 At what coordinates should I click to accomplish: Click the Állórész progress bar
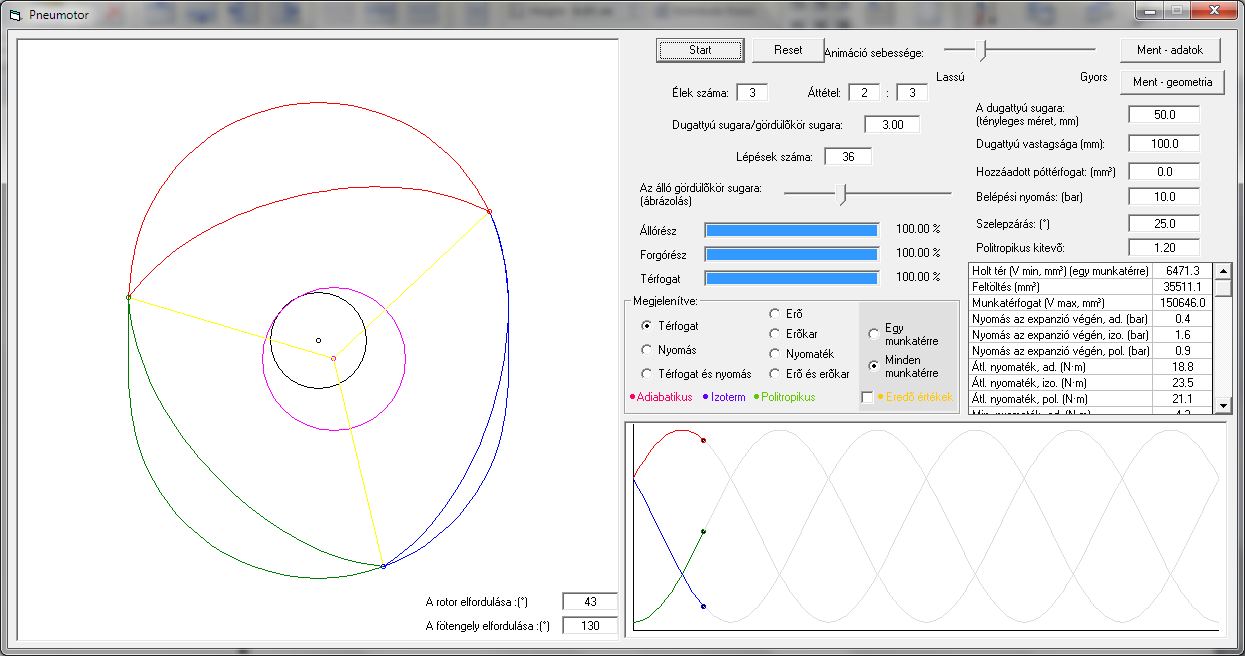[x=792, y=230]
